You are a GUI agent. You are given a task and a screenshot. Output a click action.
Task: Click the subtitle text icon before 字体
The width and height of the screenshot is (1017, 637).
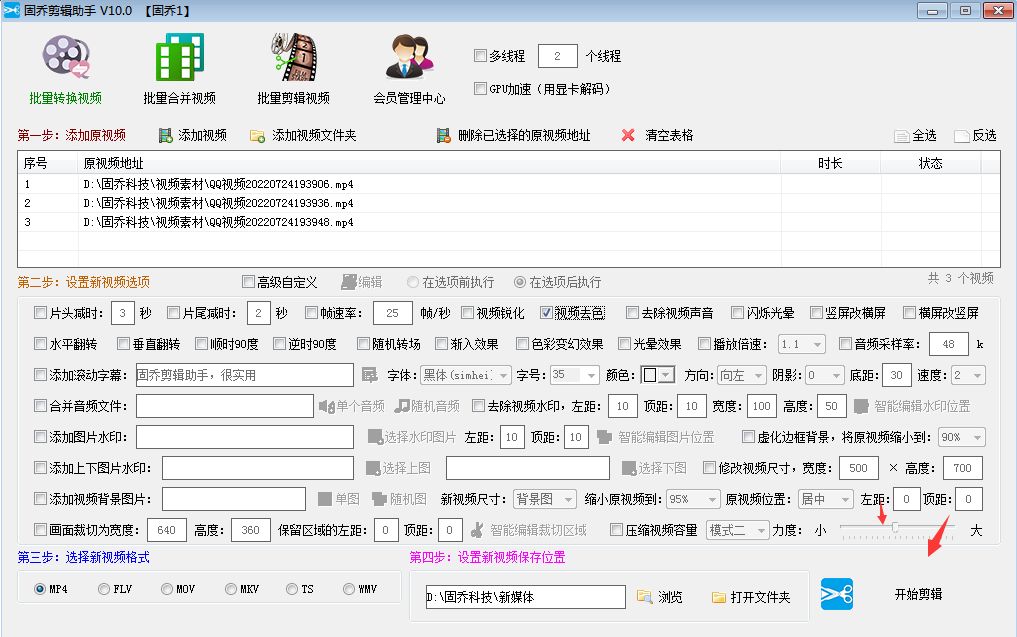coord(370,375)
